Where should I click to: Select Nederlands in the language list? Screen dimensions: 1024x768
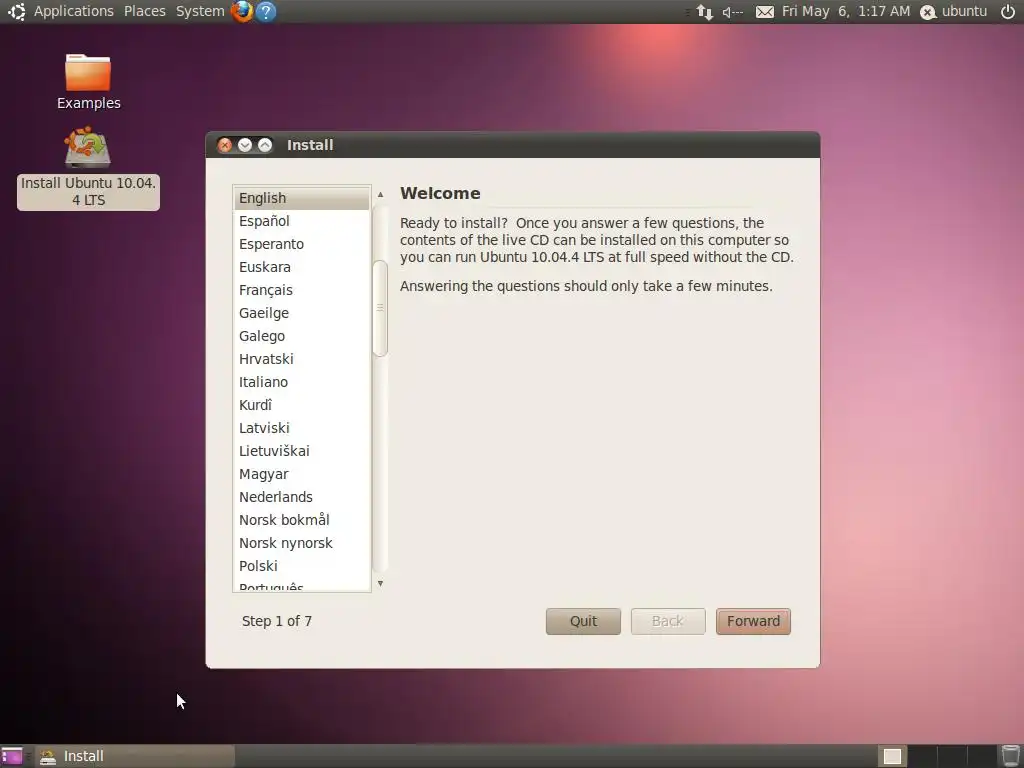302,497
